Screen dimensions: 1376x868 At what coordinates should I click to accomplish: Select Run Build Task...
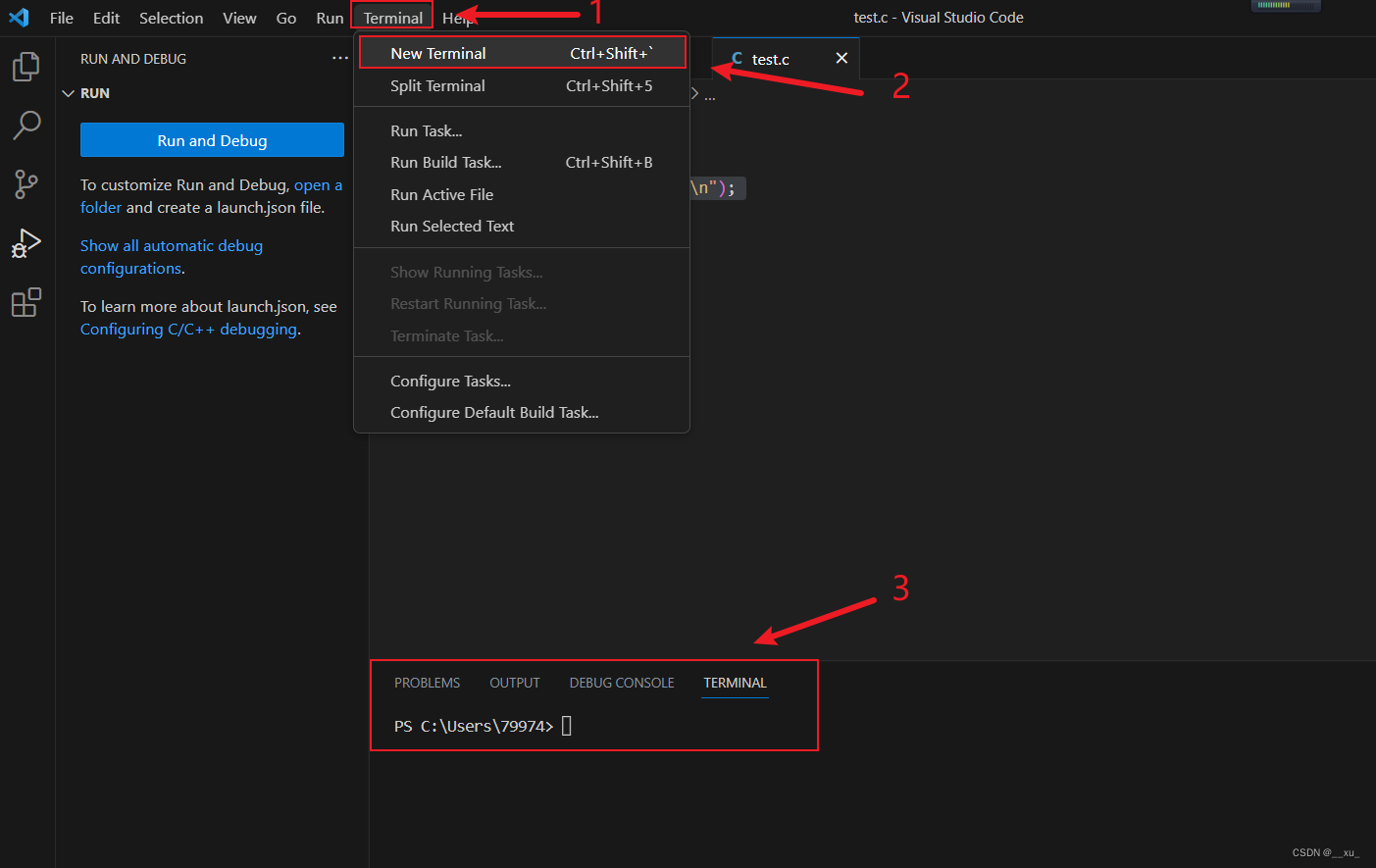click(x=522, y=162)
